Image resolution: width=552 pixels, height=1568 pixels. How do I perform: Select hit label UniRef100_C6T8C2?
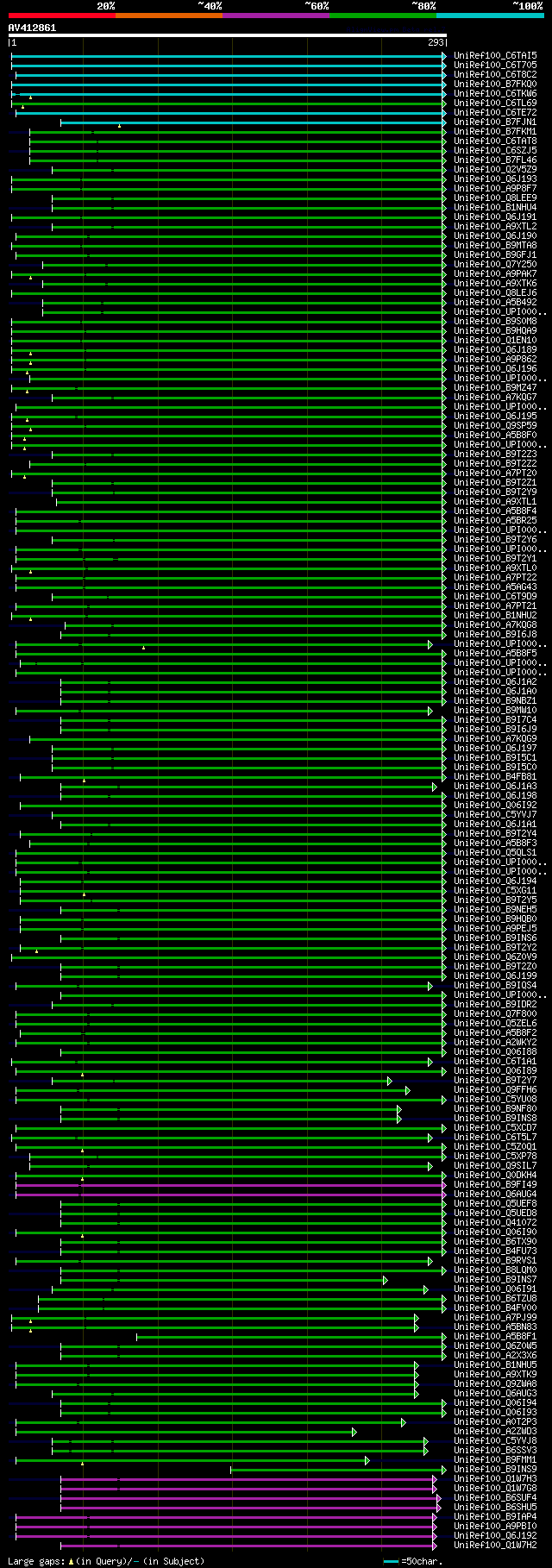pos(495,74)
